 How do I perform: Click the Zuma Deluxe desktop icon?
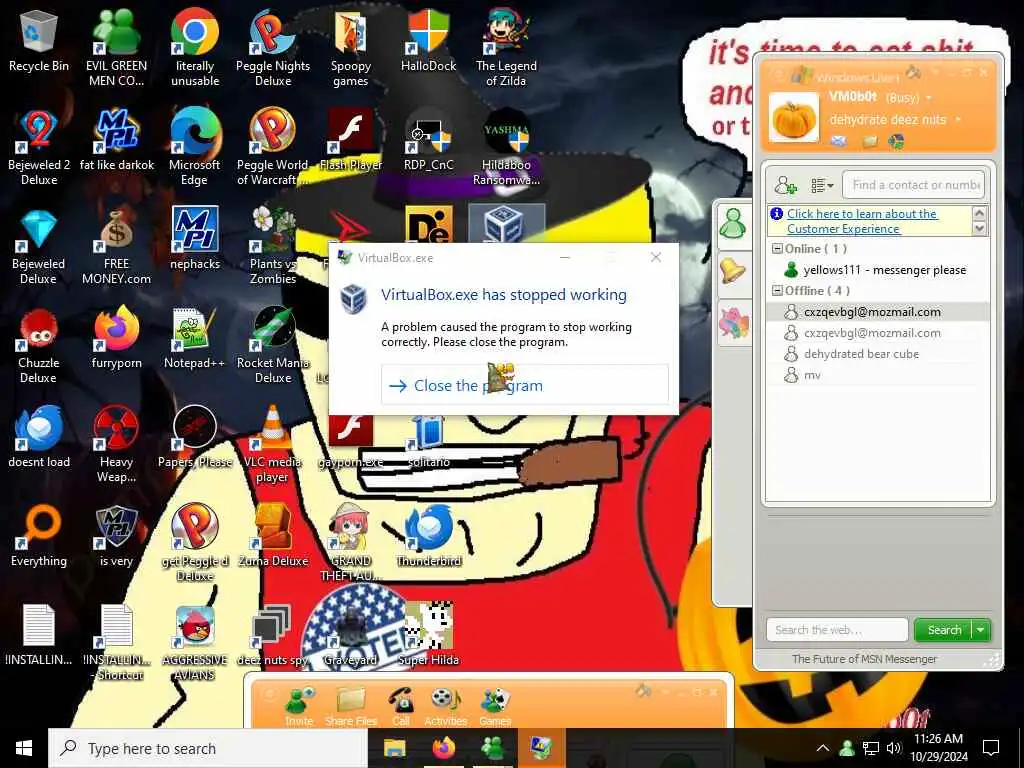[273, 537]
